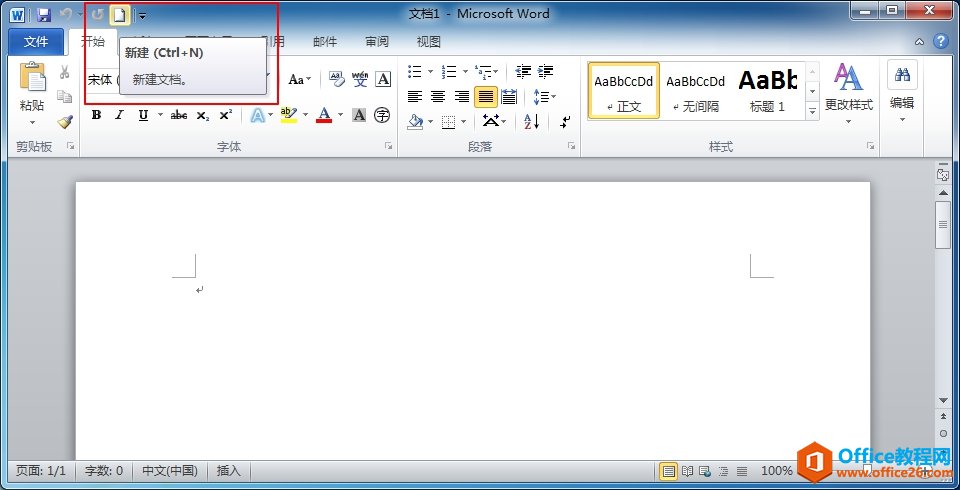The height and width of the screenshot is (490, 960).
Task: Switch to the Review (审阅) tab
Action: click(377, 42)
